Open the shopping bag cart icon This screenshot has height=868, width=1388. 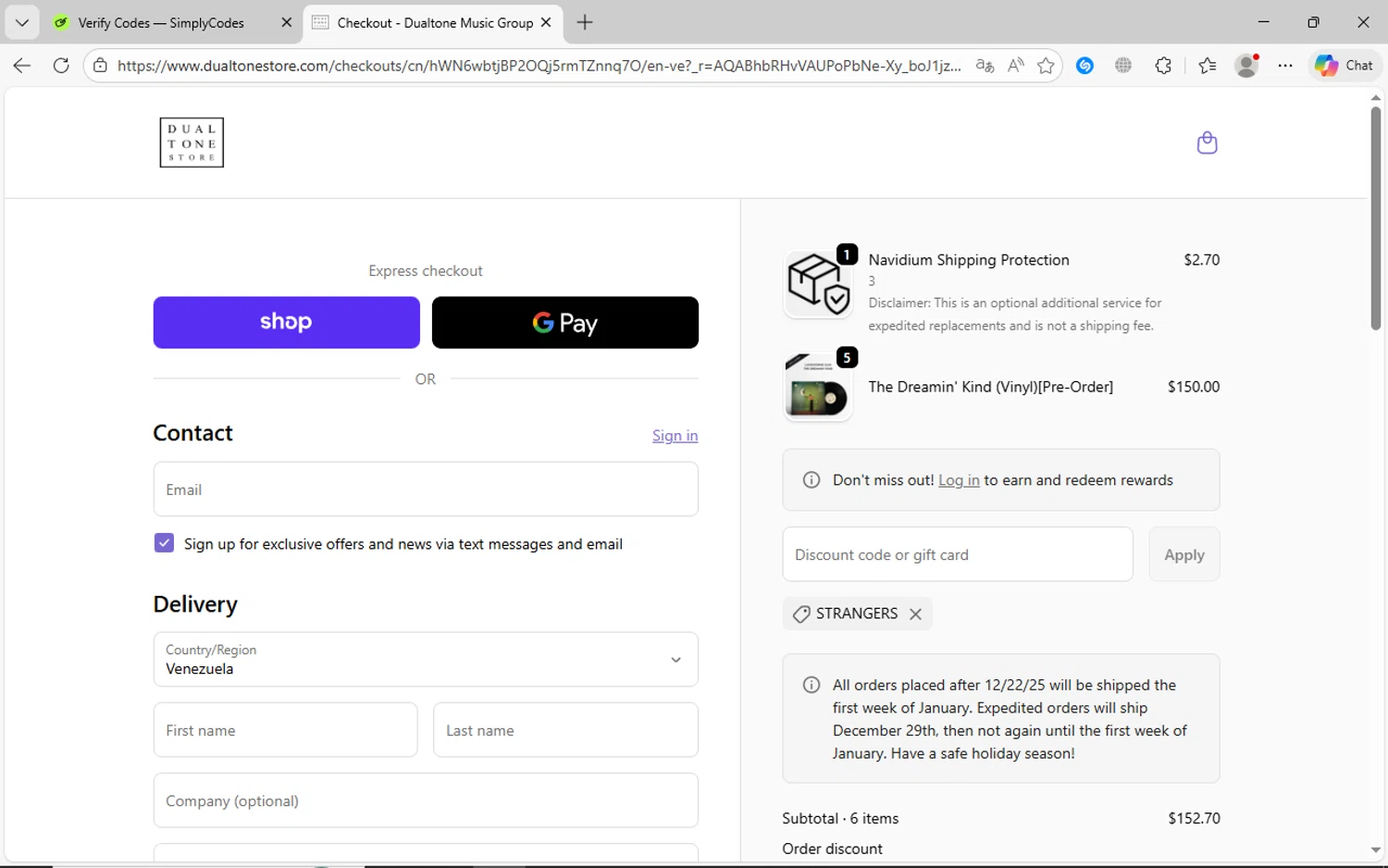(1207, 143)
